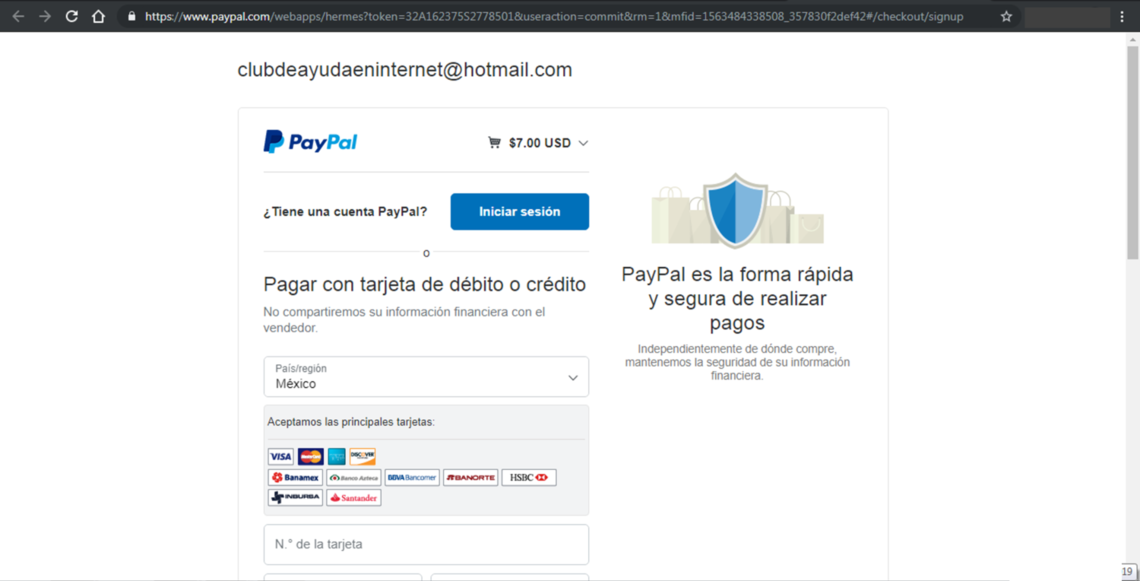Image resolution: width=1140 pixels, height=581 pixels.
Task: Click the Banco Azteca logo
Action: tap(353, 478)
